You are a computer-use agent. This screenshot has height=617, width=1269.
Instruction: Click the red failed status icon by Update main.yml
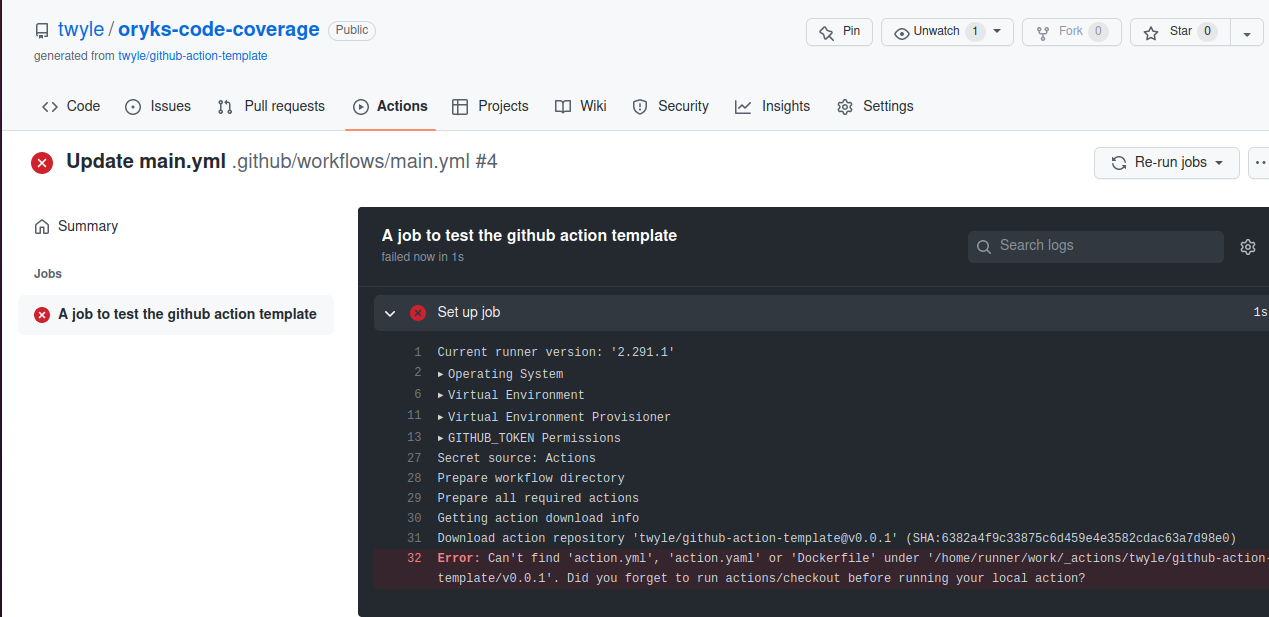[42, 162]
